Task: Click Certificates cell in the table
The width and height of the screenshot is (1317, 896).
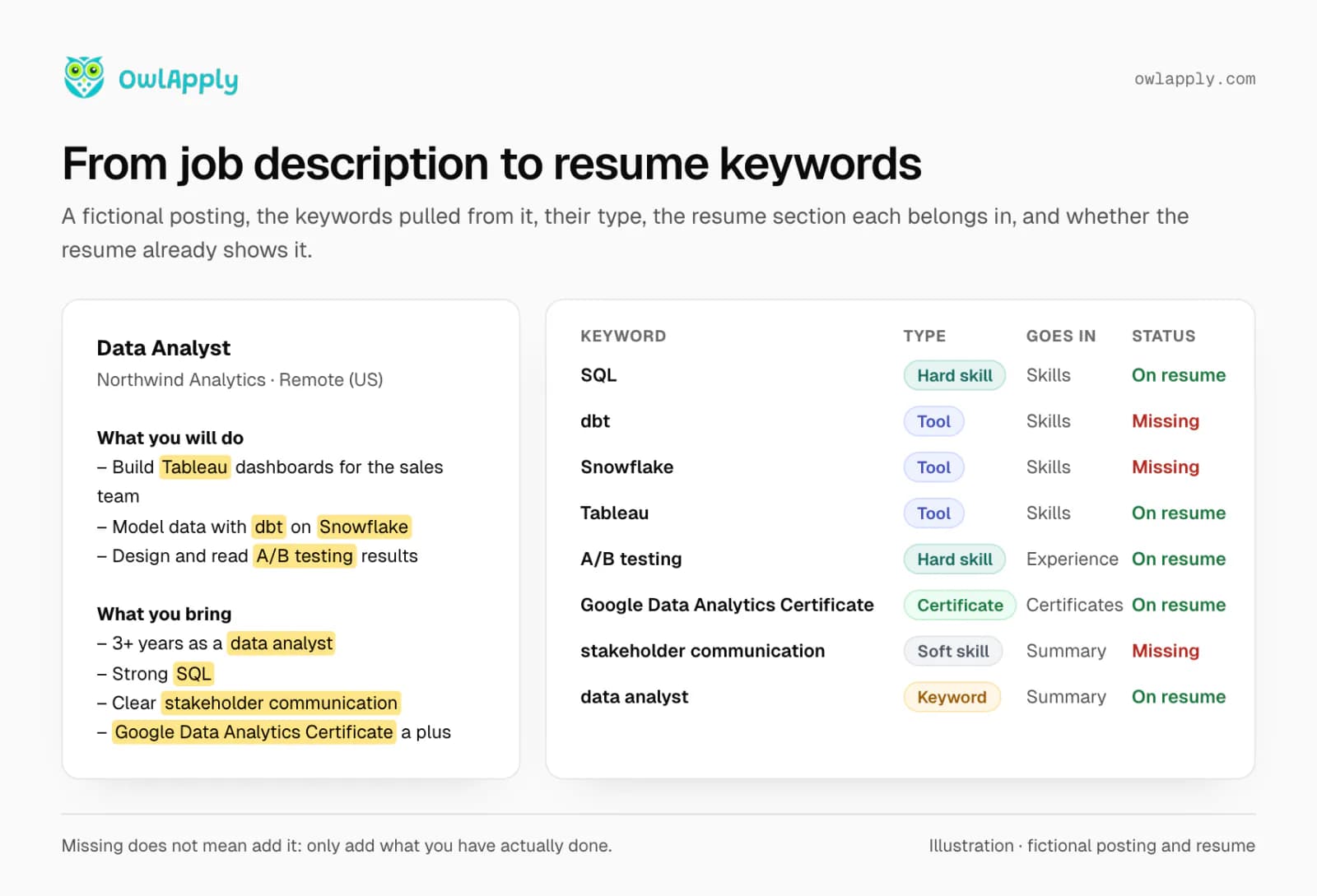Action: pyautogui.click(x=1074, y=606)
